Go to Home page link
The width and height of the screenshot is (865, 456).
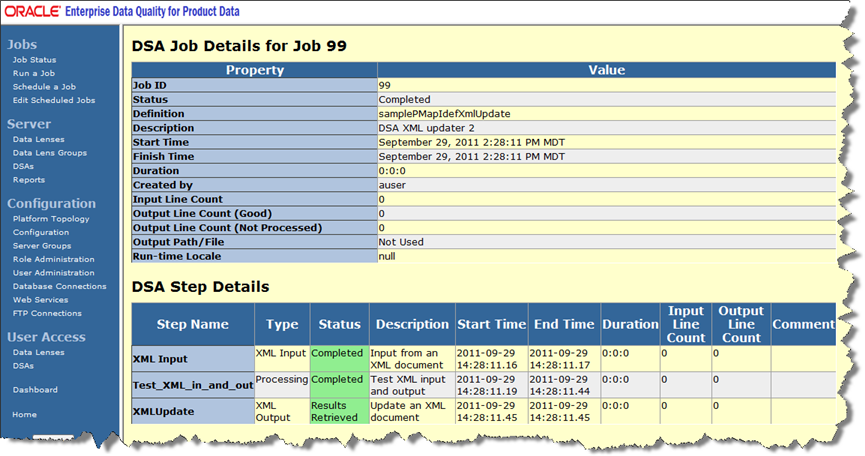tap(24, 414)
